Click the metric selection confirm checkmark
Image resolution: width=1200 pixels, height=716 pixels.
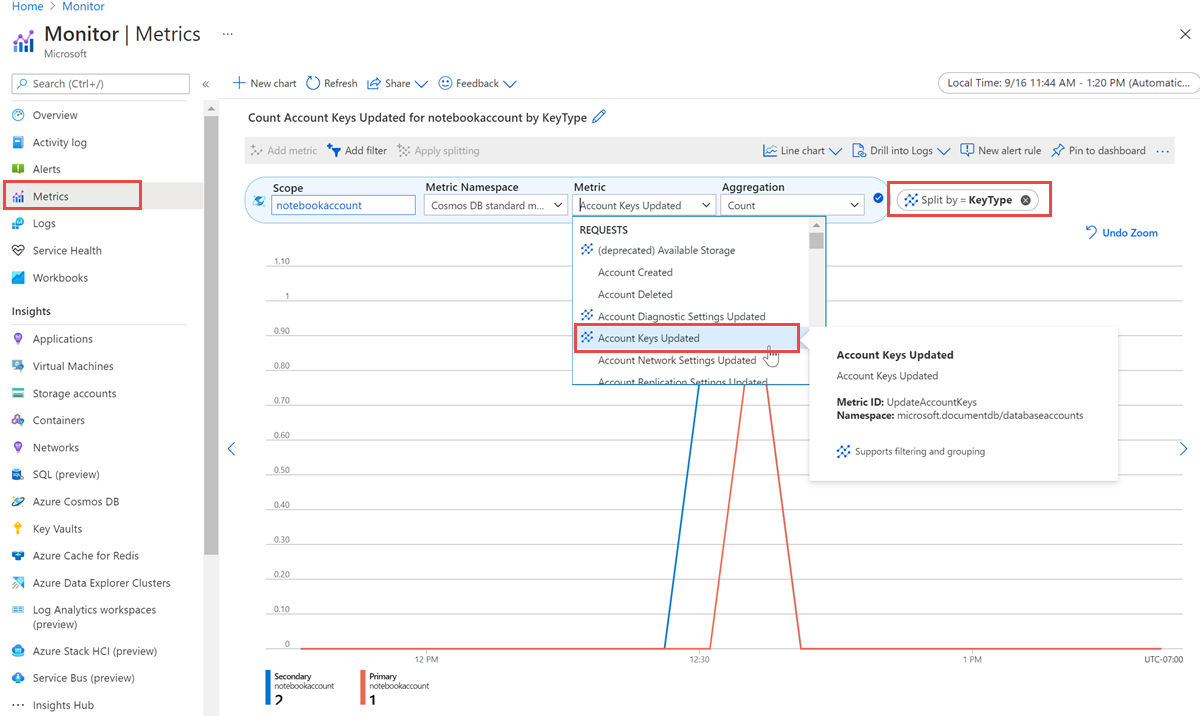[878, 198]
